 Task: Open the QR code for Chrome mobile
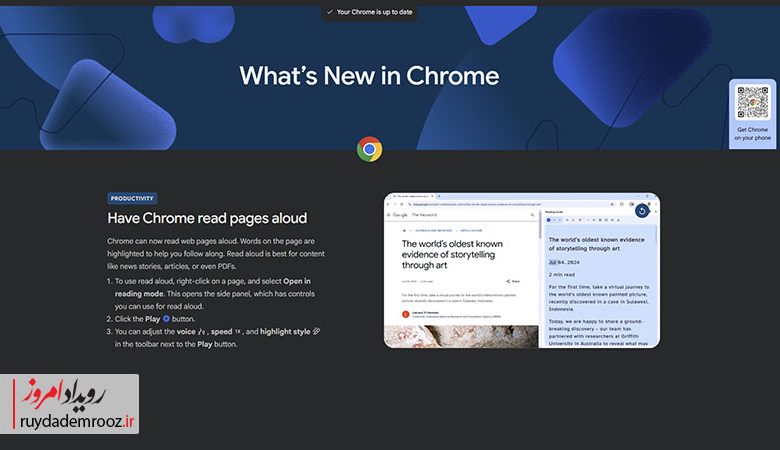tap(753, 102)
